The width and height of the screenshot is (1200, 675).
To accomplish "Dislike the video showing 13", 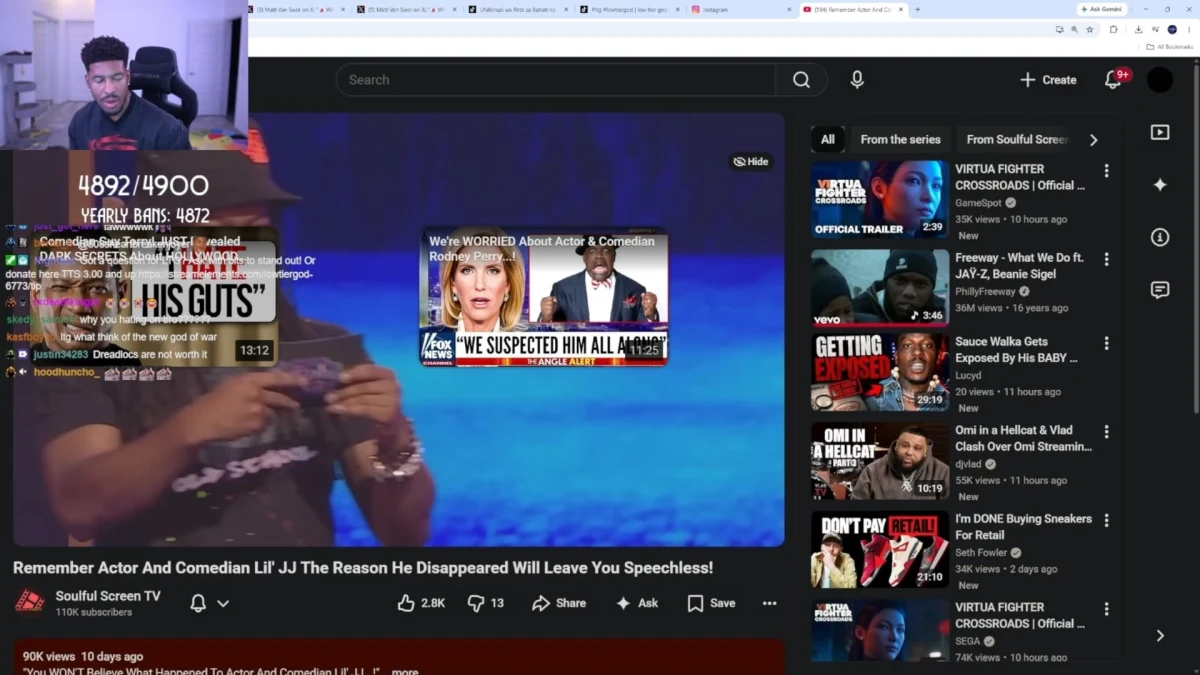I will 486,603.
